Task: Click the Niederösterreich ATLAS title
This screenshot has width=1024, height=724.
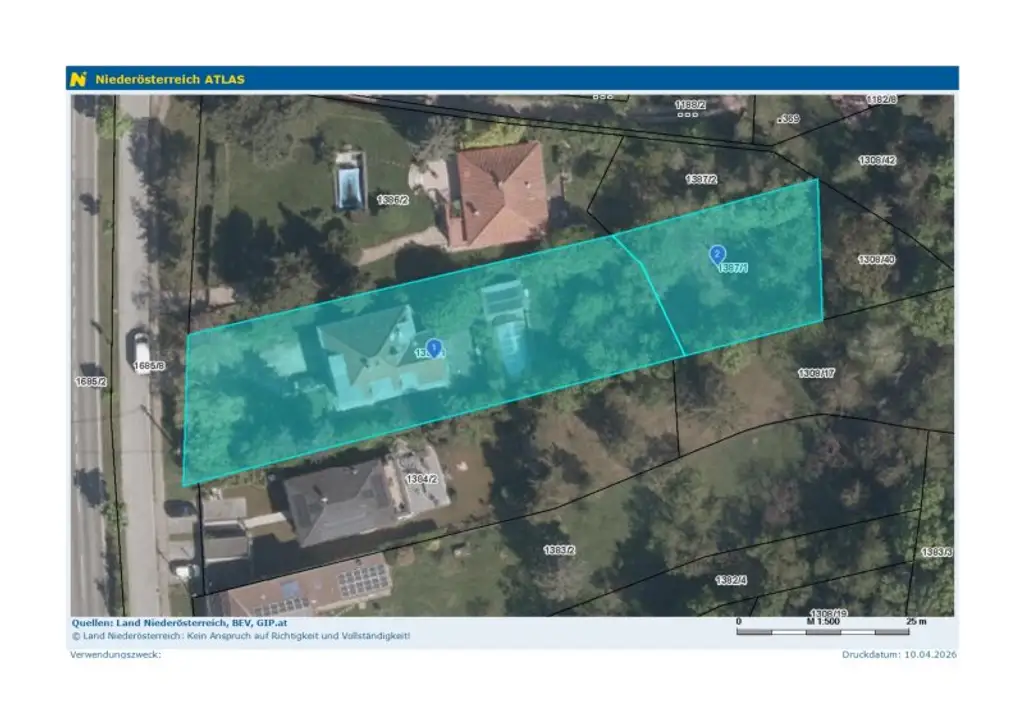Action: pos(169,79)
